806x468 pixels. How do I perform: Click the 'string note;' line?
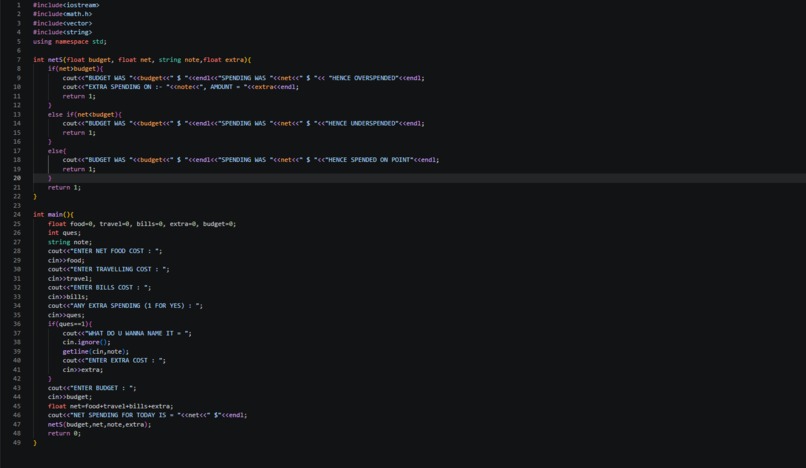coord(70,242)
